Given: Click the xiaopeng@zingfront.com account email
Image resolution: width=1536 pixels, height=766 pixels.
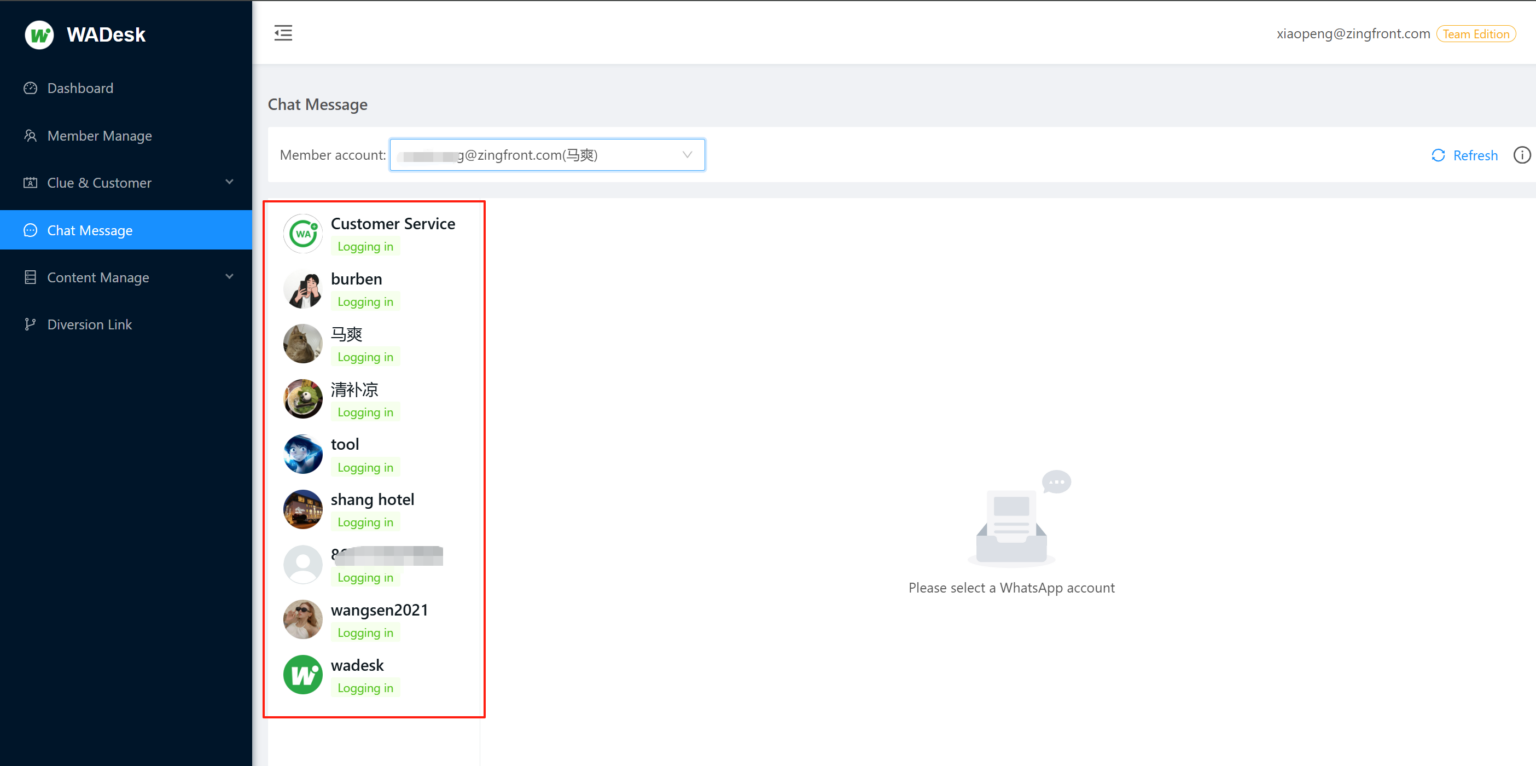Looking at the screenshot, I should 1353,34.
